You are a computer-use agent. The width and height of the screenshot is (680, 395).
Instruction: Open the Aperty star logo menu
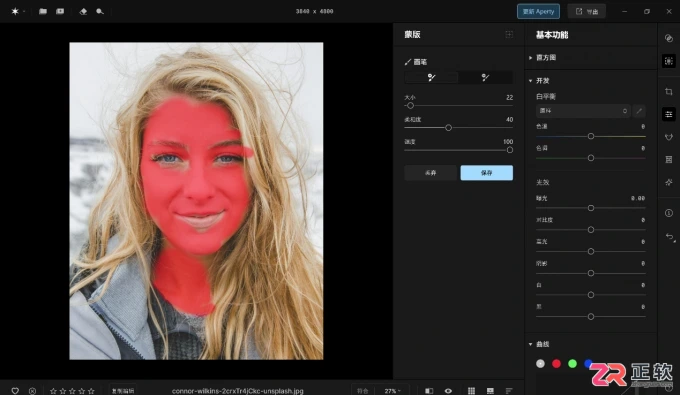tap(15, 11)
